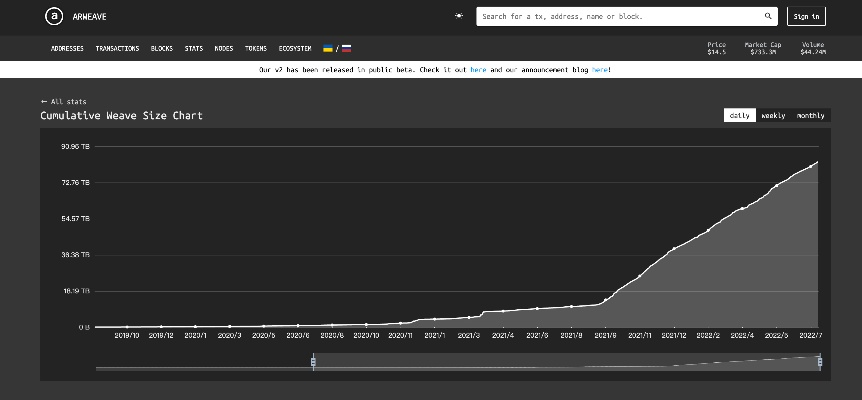Screen dimensions: 862x400
Task: Open the Stats menu item
Action: click(x=193, y=48)
